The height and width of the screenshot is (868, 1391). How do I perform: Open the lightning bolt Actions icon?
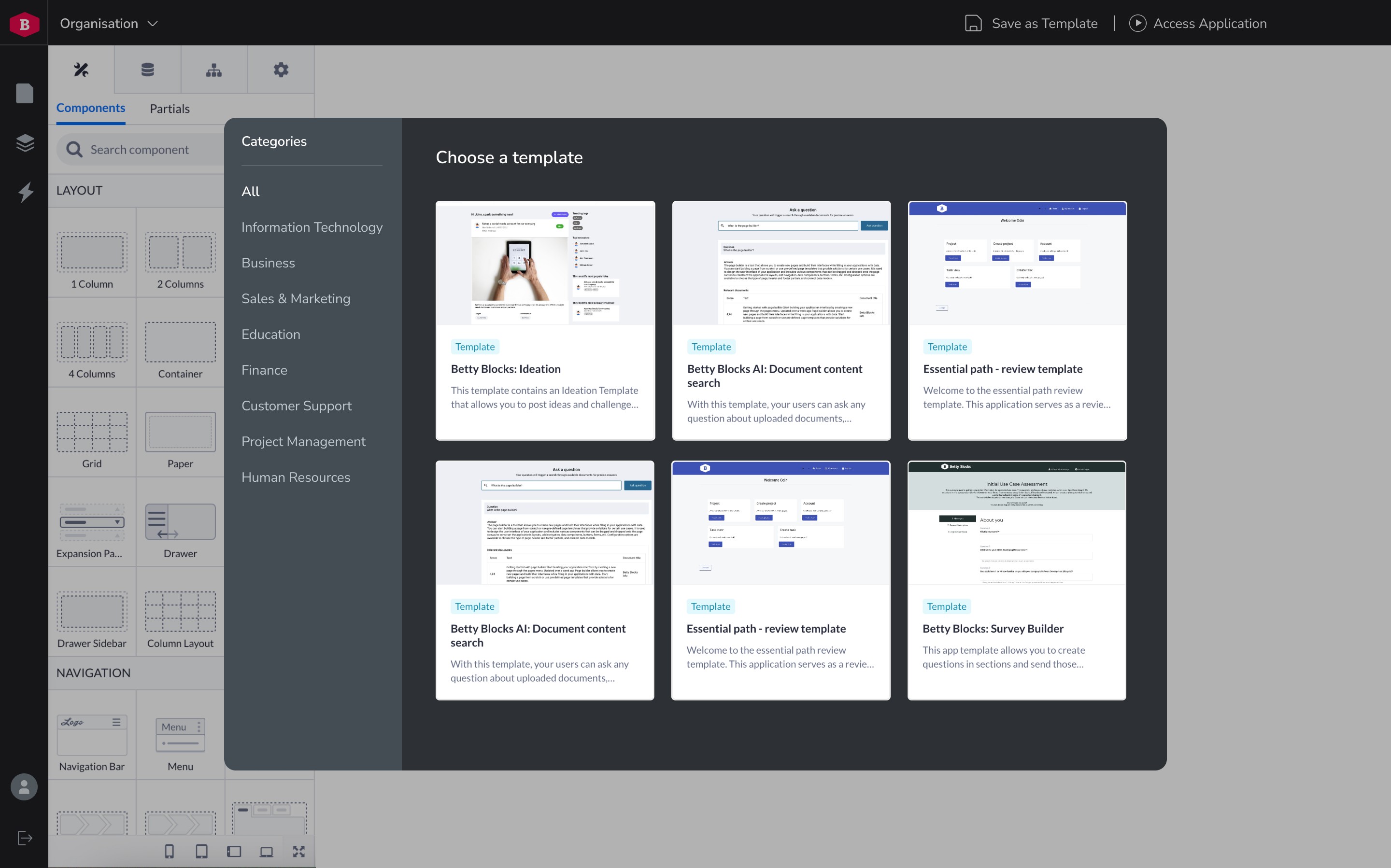coord(25,192)
